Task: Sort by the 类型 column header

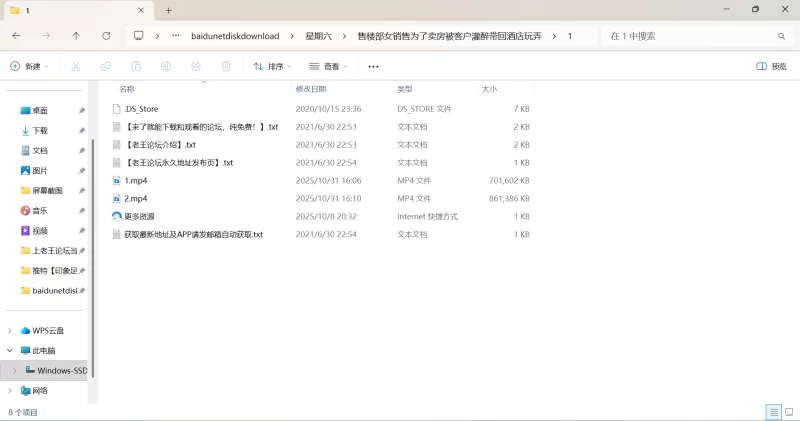Action: (405, 89)
